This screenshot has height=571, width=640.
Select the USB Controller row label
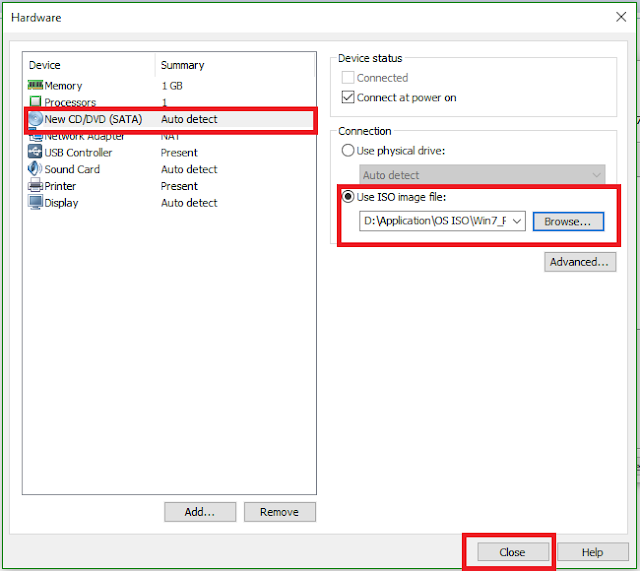(78, 153)
